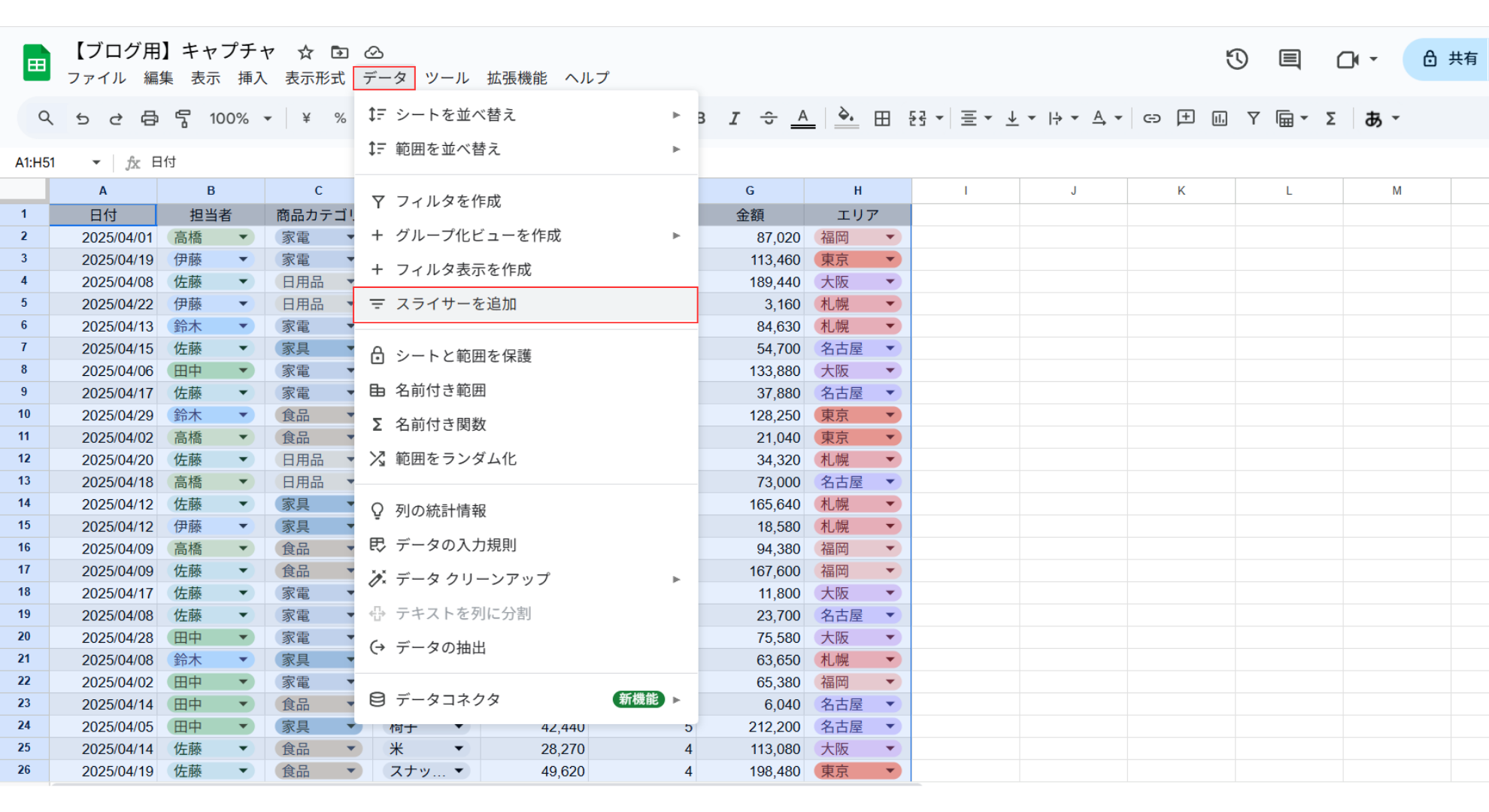Viewport: 1489px width, 812px height.
Task: Choose スライサーを追加 from the menu
Action: point(525,304)
